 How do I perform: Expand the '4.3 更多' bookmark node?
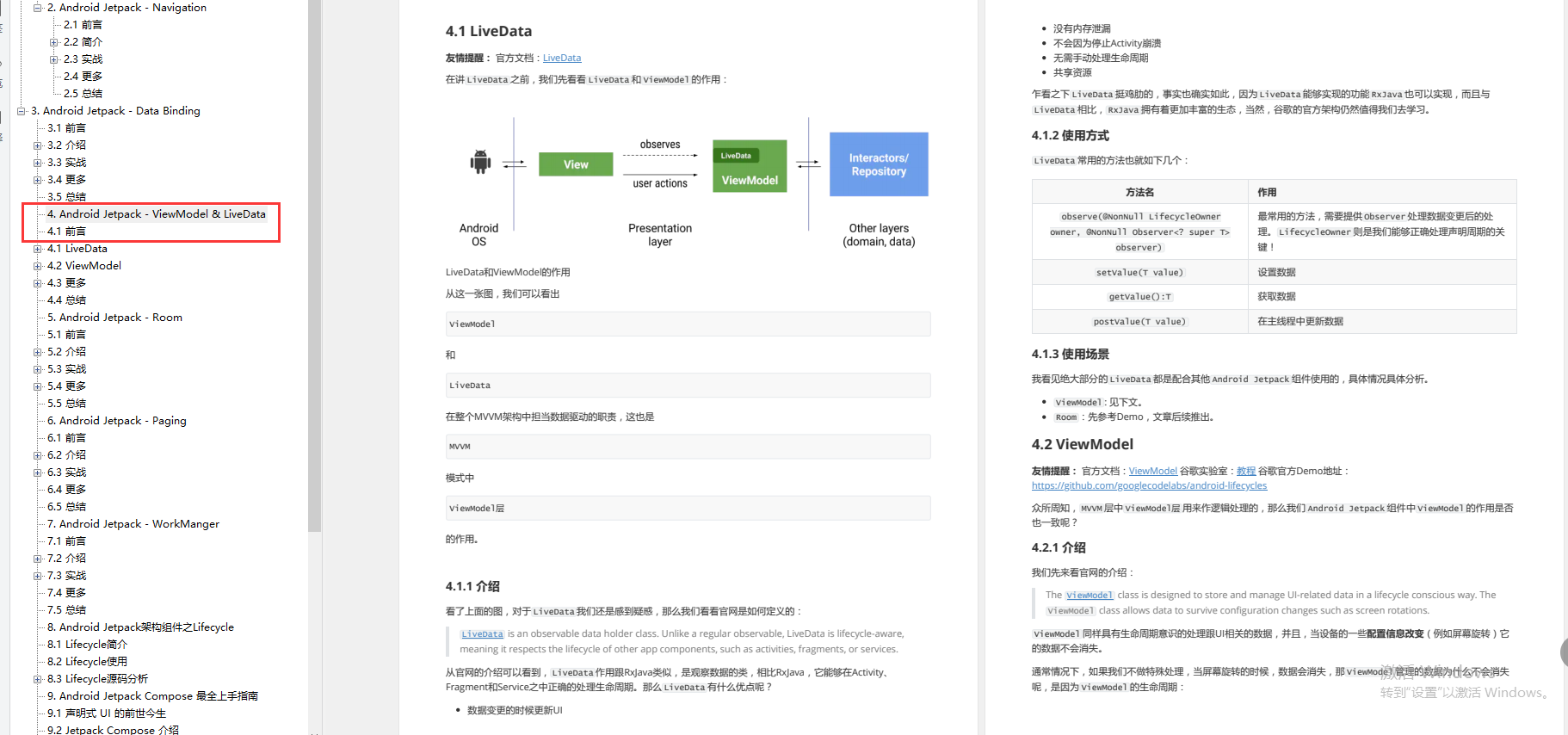37,283
